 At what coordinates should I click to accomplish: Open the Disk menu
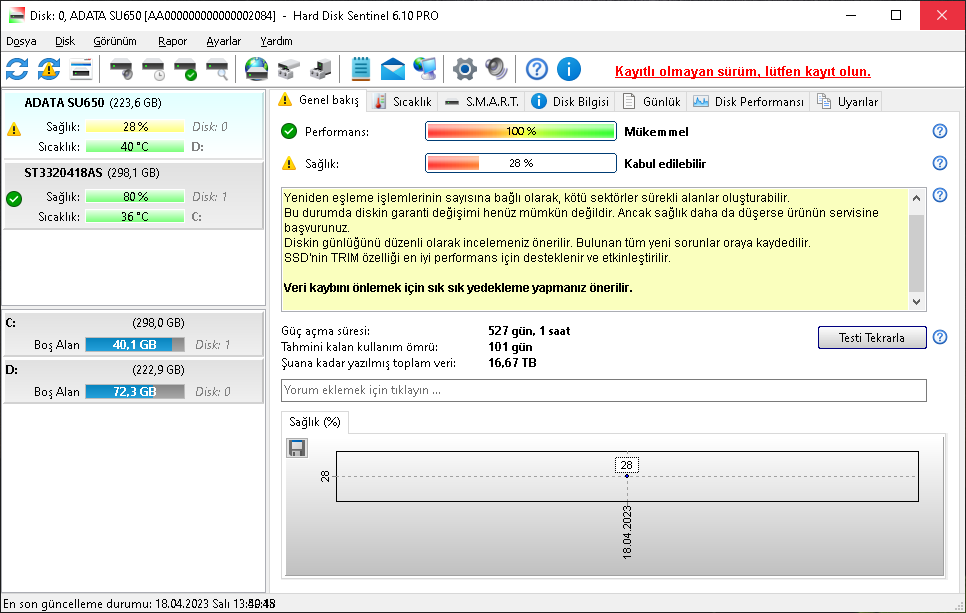pyautogui.click(x=65, y=41)
